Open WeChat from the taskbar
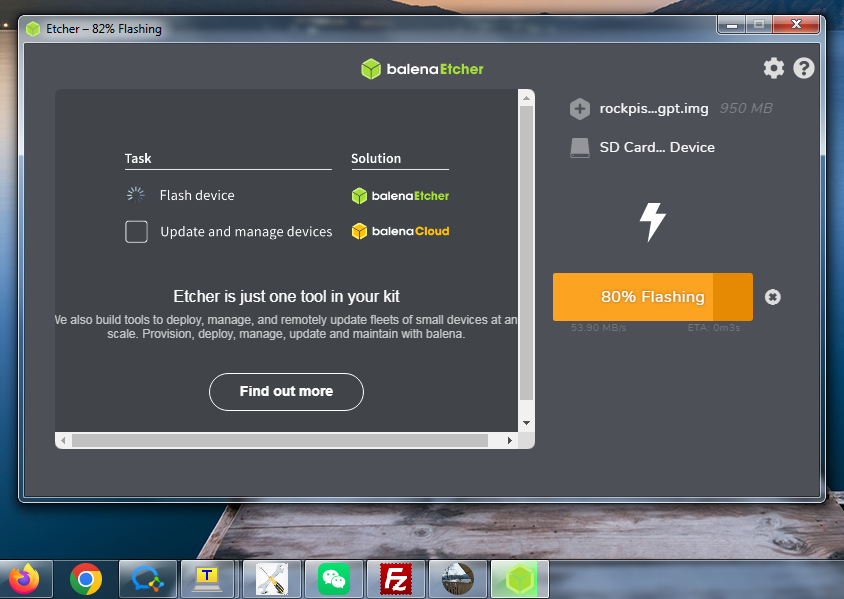Viewport: 844px width, 599px height. [334, 579]
